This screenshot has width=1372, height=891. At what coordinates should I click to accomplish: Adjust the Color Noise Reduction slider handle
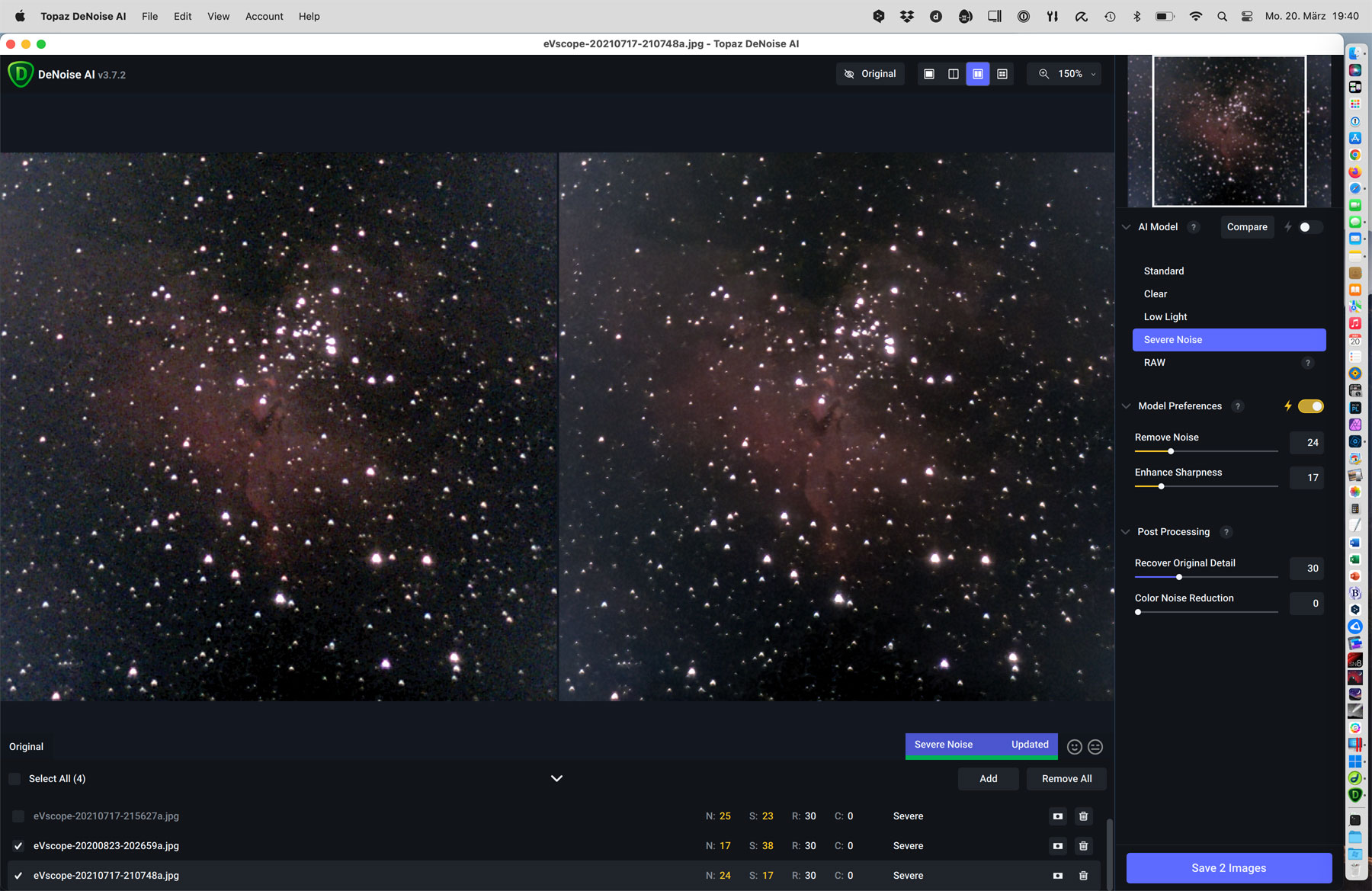[x=1138, y=612]
